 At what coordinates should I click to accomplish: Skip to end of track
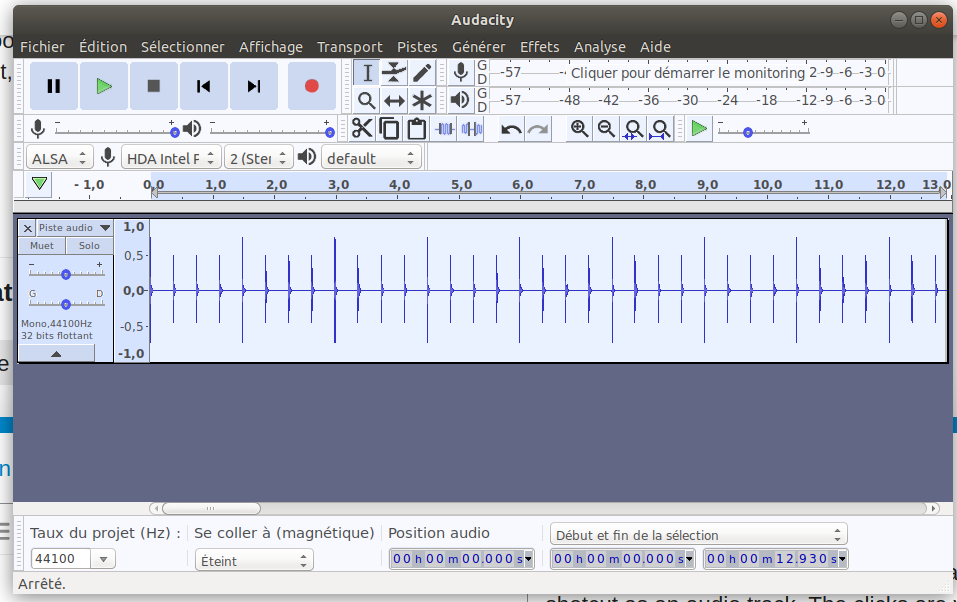coord(254,86)
